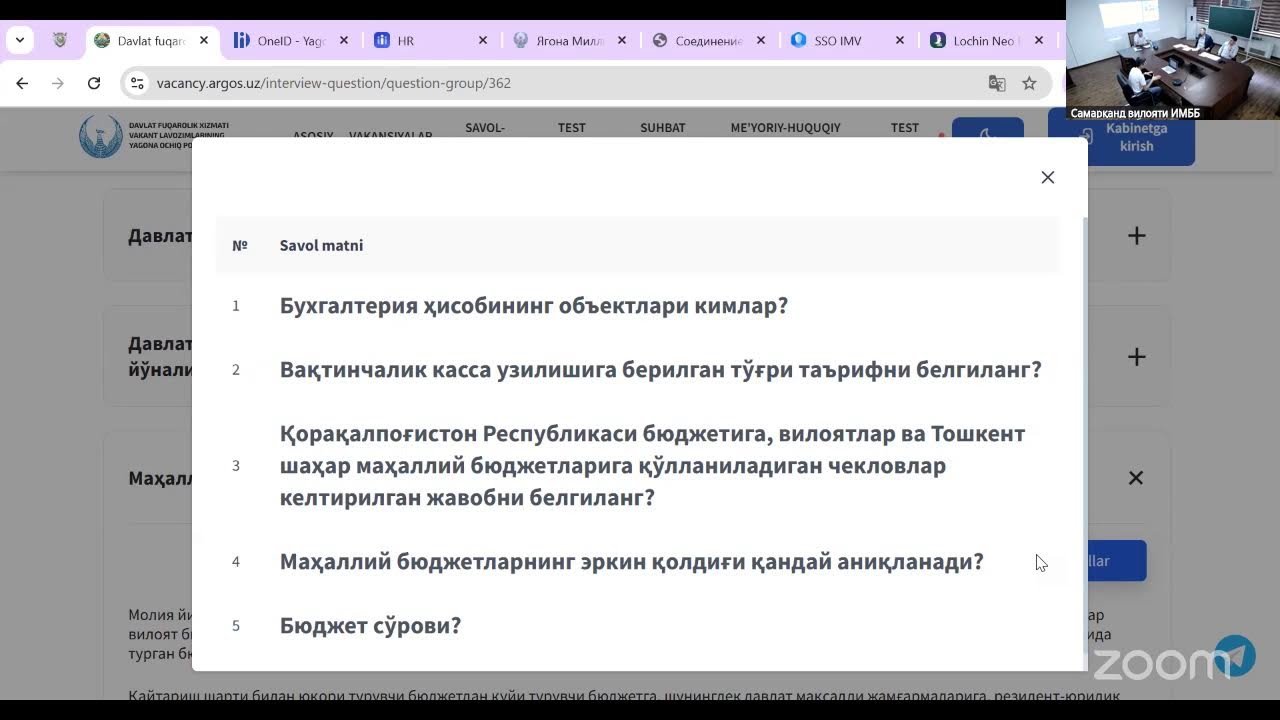The height and width of the screenshot is (720, 1280).
Task: Go back with the browser back arrow
Action: [x=22, y=83]
